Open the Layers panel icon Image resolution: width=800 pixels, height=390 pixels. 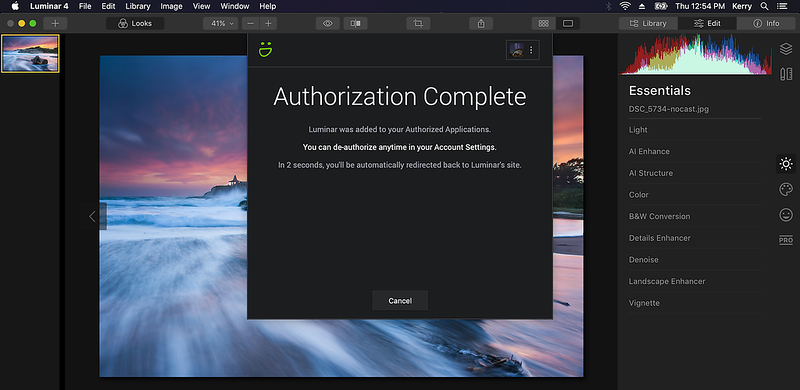(x=786, y=49)
